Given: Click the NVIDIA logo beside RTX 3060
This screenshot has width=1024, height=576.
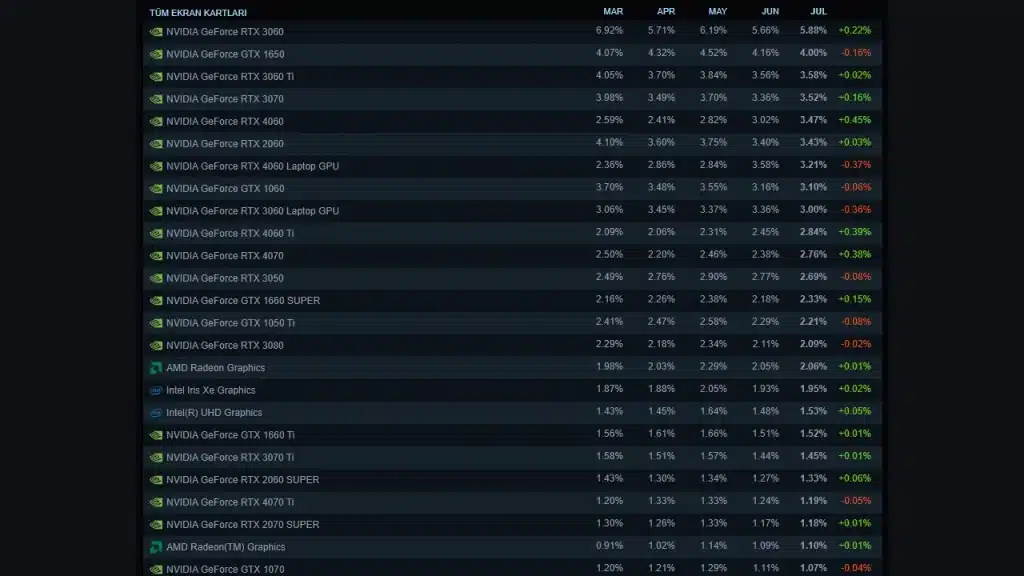Looking at the screenshot, I should [x=156, y=31].
